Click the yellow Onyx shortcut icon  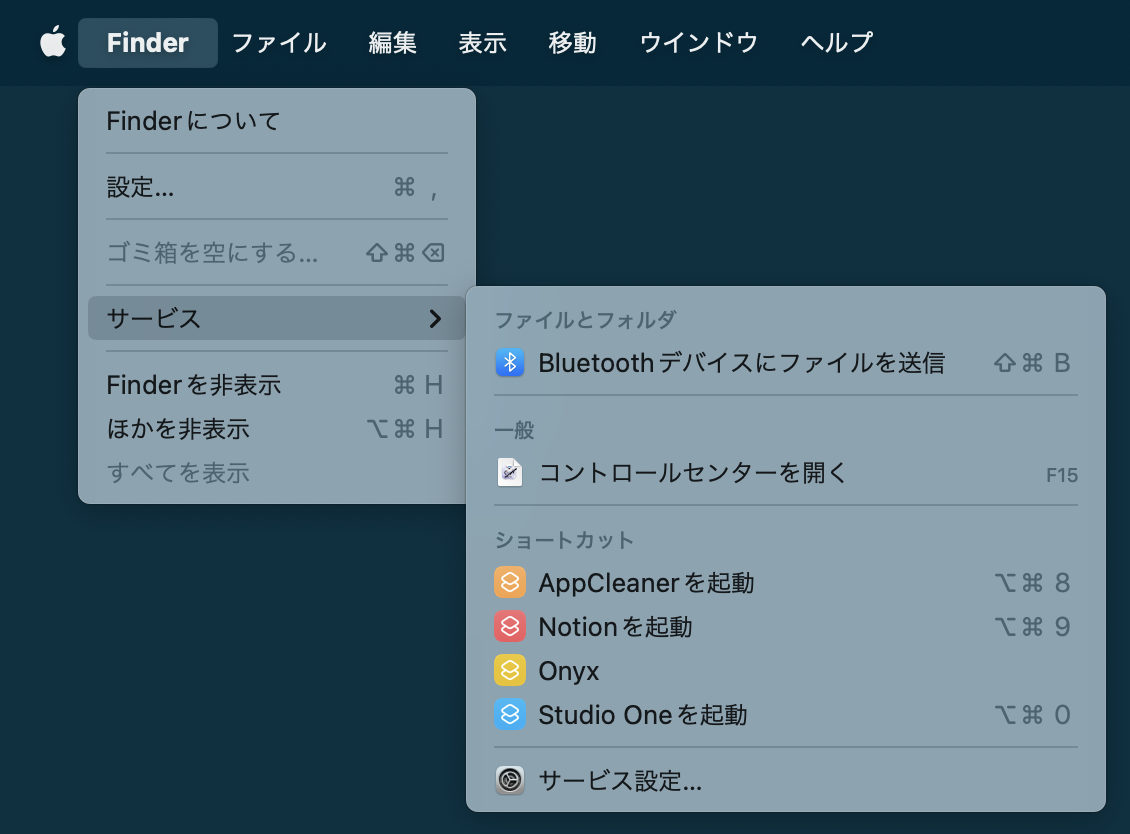click(510, 671)
